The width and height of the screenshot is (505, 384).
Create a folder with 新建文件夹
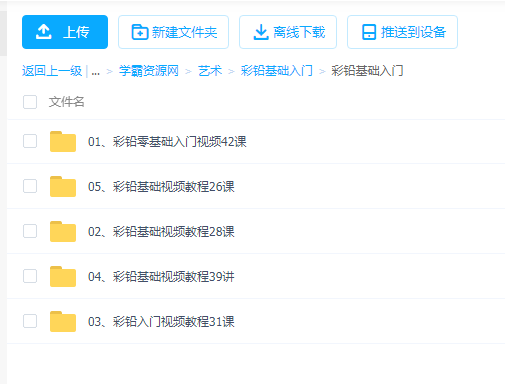[173, 32]
